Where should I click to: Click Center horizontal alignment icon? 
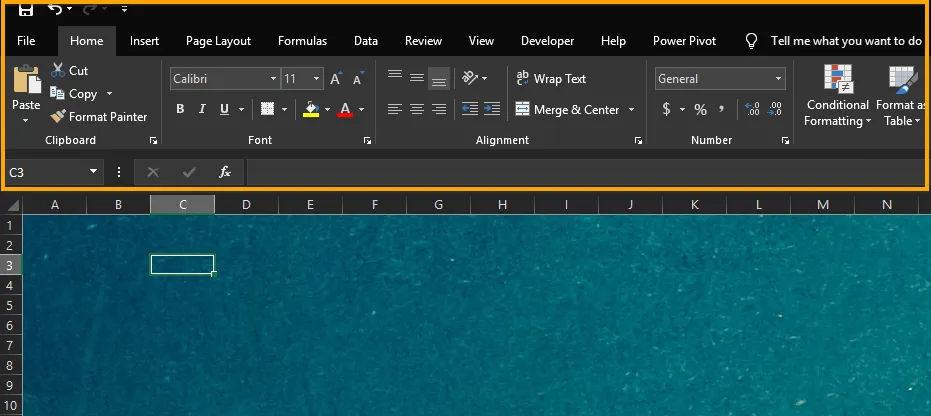click(417, 109)
